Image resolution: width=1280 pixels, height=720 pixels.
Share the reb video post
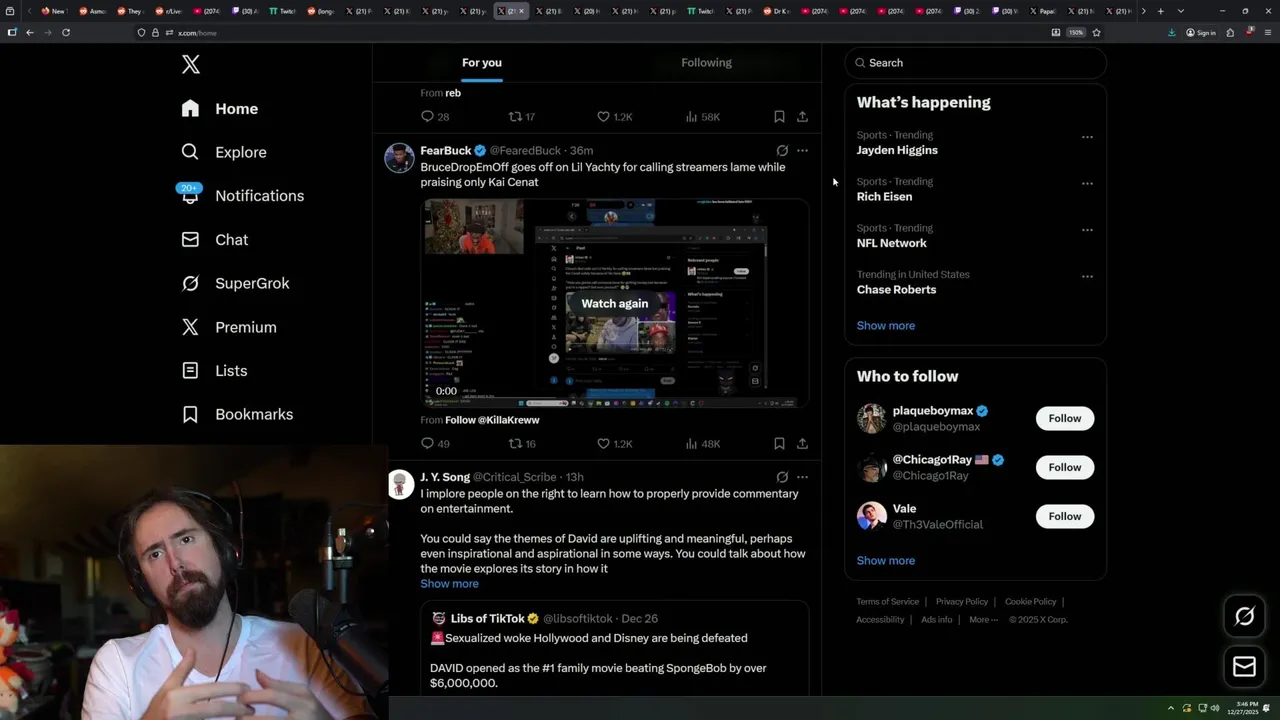coord(802,117)
